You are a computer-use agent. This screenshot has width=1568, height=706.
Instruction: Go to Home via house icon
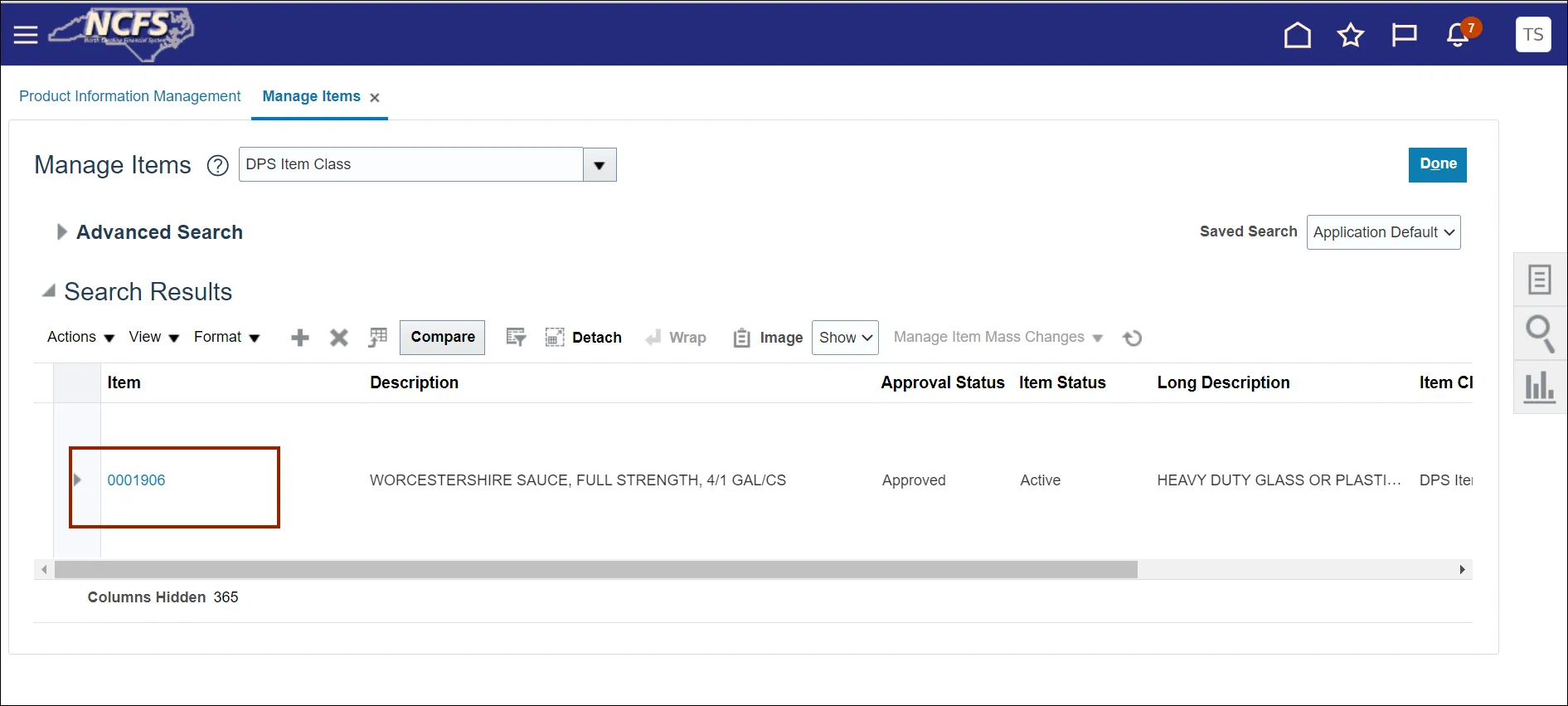tap(1297, 35)
